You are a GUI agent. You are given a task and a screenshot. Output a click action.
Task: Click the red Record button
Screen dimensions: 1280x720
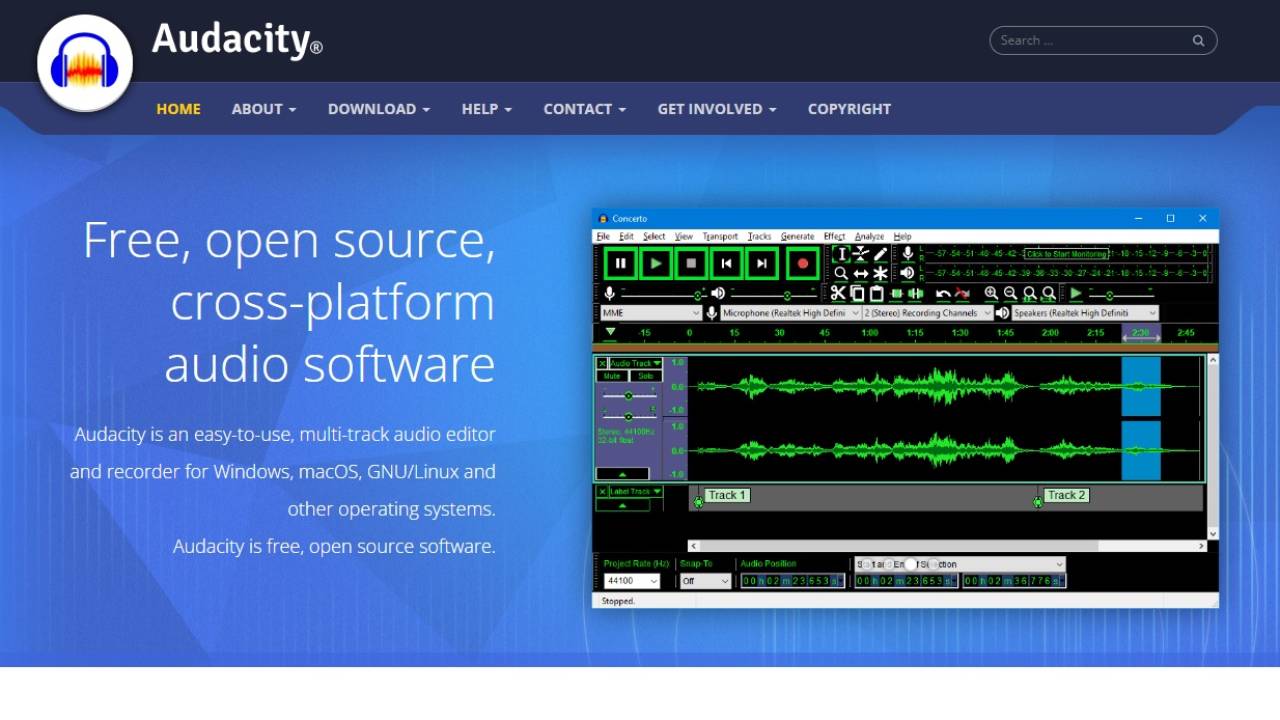[x=802, y=263]
